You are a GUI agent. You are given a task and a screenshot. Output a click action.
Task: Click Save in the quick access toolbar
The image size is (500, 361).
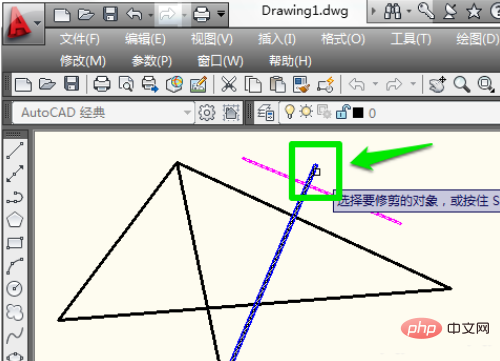coord(110,15)
